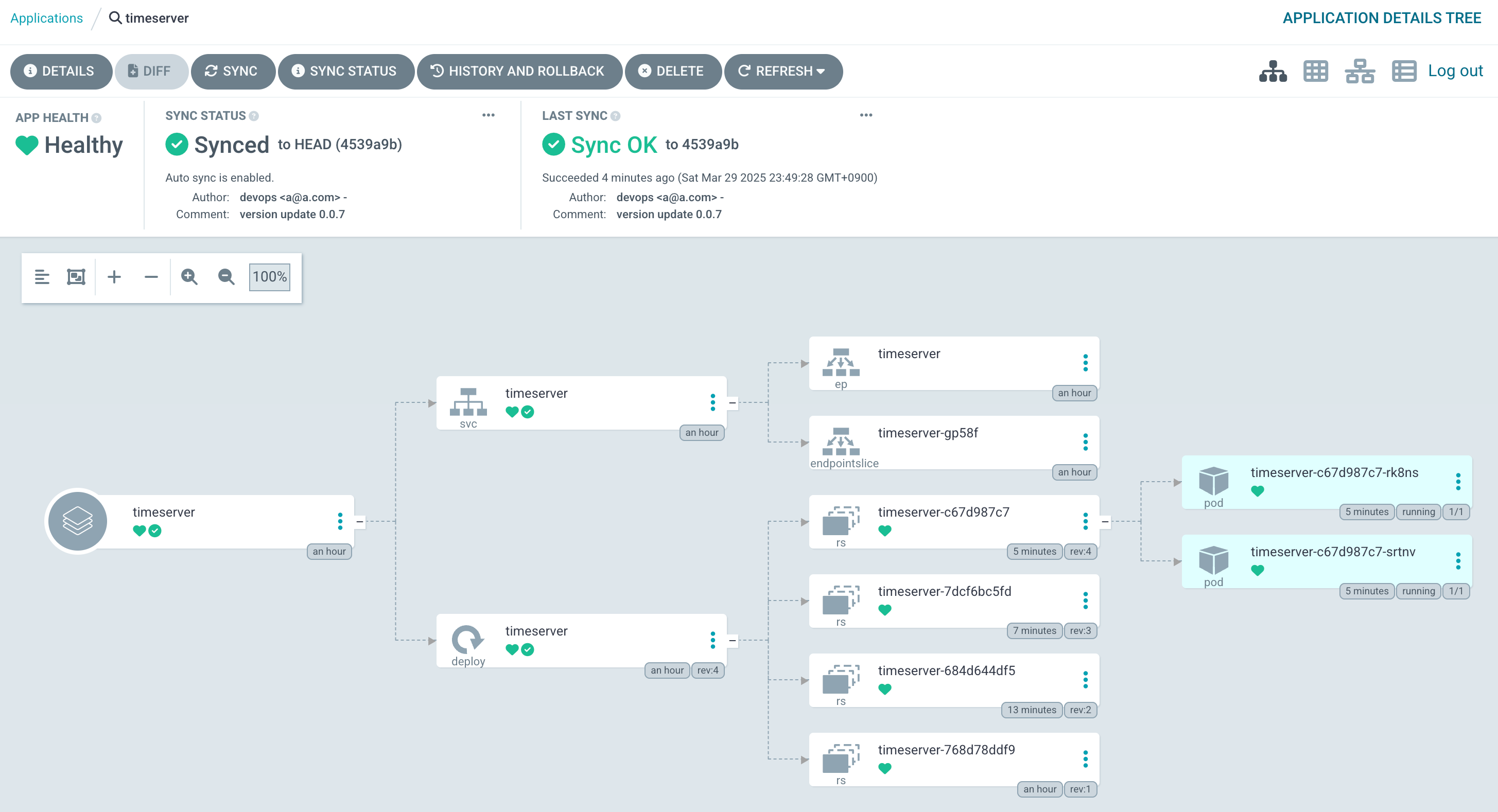
Task: Select the timeserver-684d644df5 rs icon
Action: (841, 679)
